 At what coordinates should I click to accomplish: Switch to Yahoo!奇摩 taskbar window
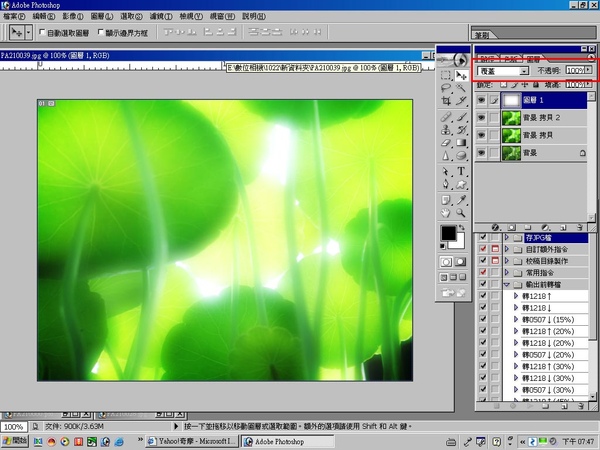coord(190,440)
